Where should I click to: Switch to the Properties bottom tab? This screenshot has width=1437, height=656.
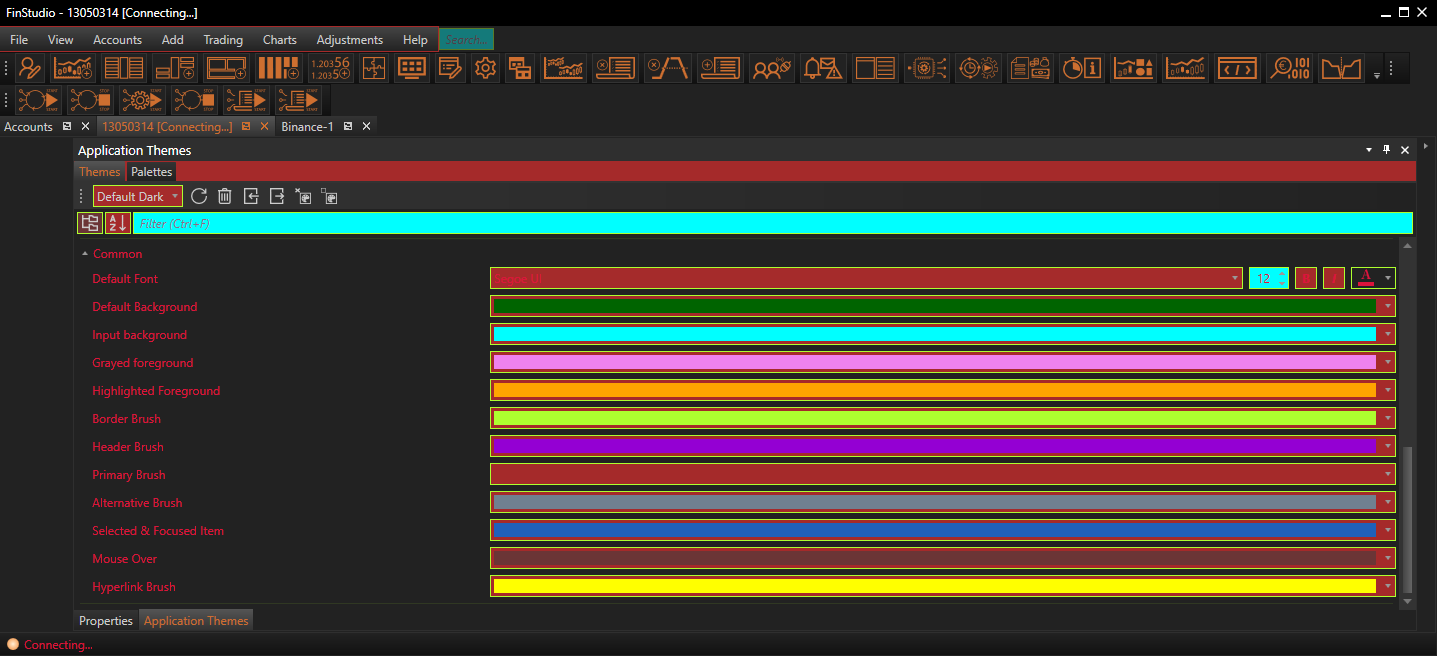pyautogui.click(x=106, y=621)
